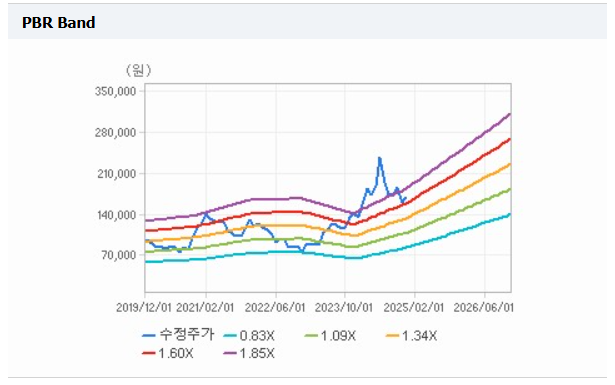Toggle the 1.60X legend entry
This screenshot has height=385, width=615.
click(168, 353)
